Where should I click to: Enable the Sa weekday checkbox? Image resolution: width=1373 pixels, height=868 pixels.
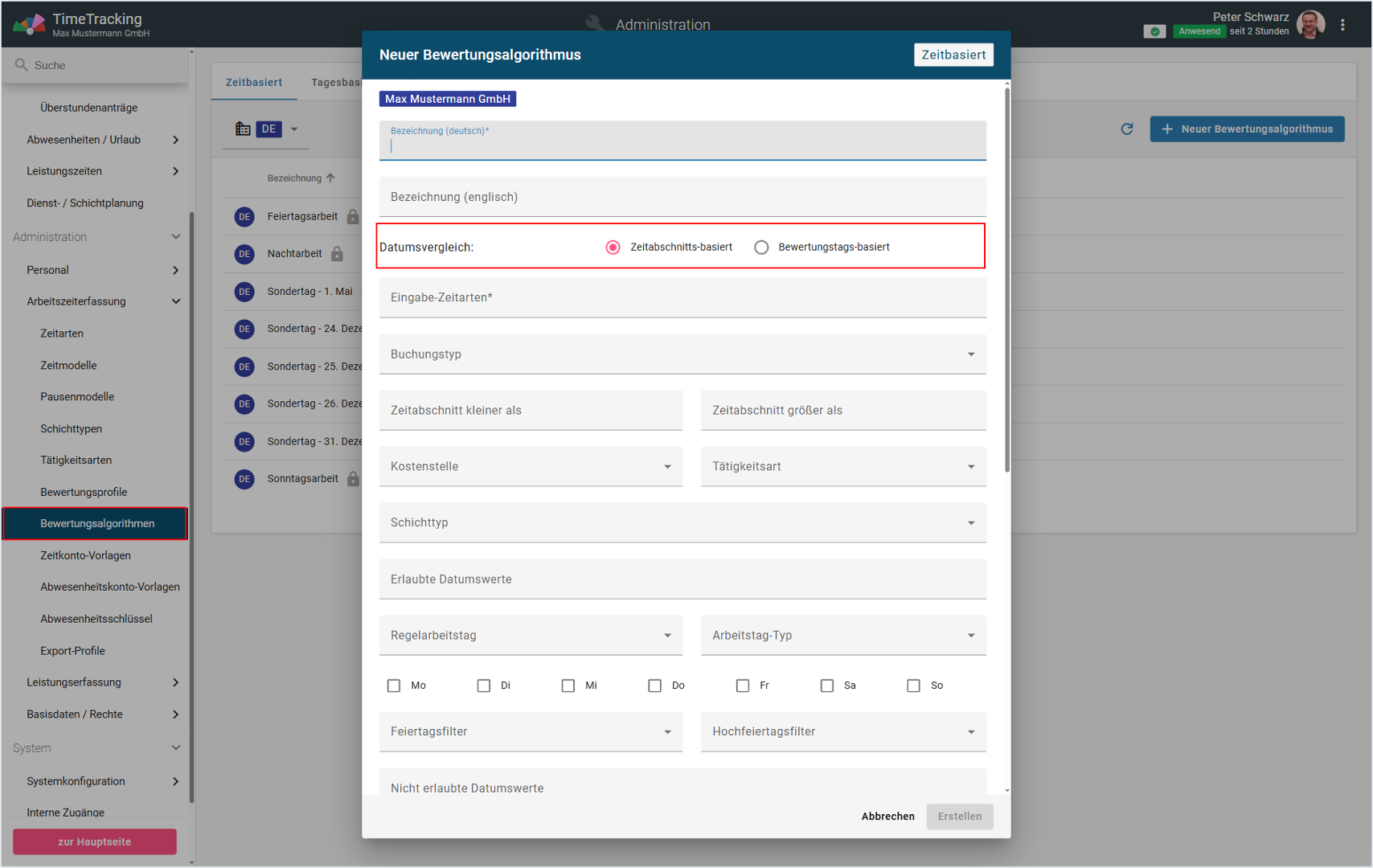coord(827,686)
